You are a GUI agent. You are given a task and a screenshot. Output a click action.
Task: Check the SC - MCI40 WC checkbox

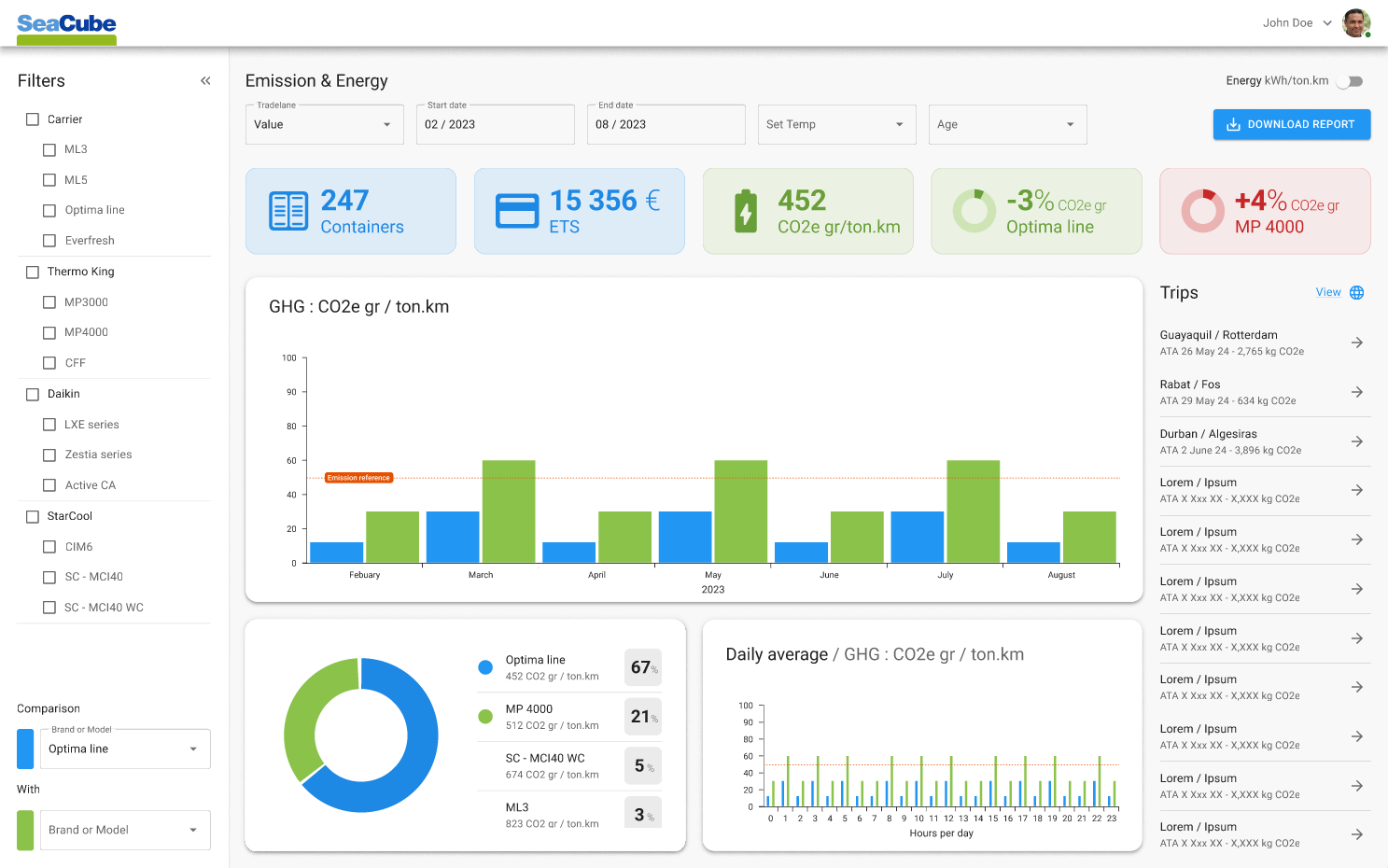click(49, 608)
